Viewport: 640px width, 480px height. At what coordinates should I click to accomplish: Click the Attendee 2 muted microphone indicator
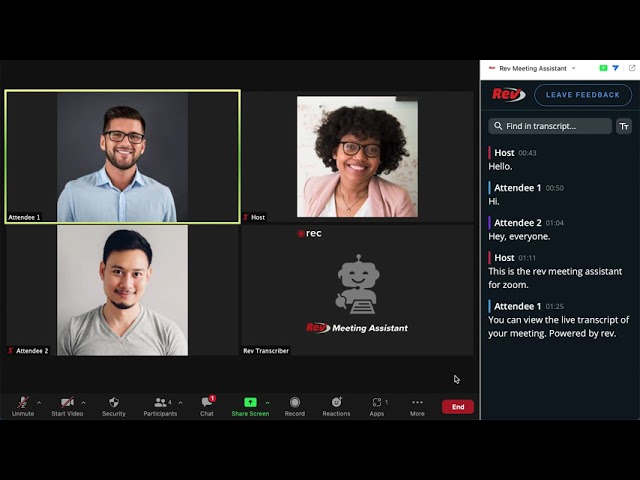11,351
